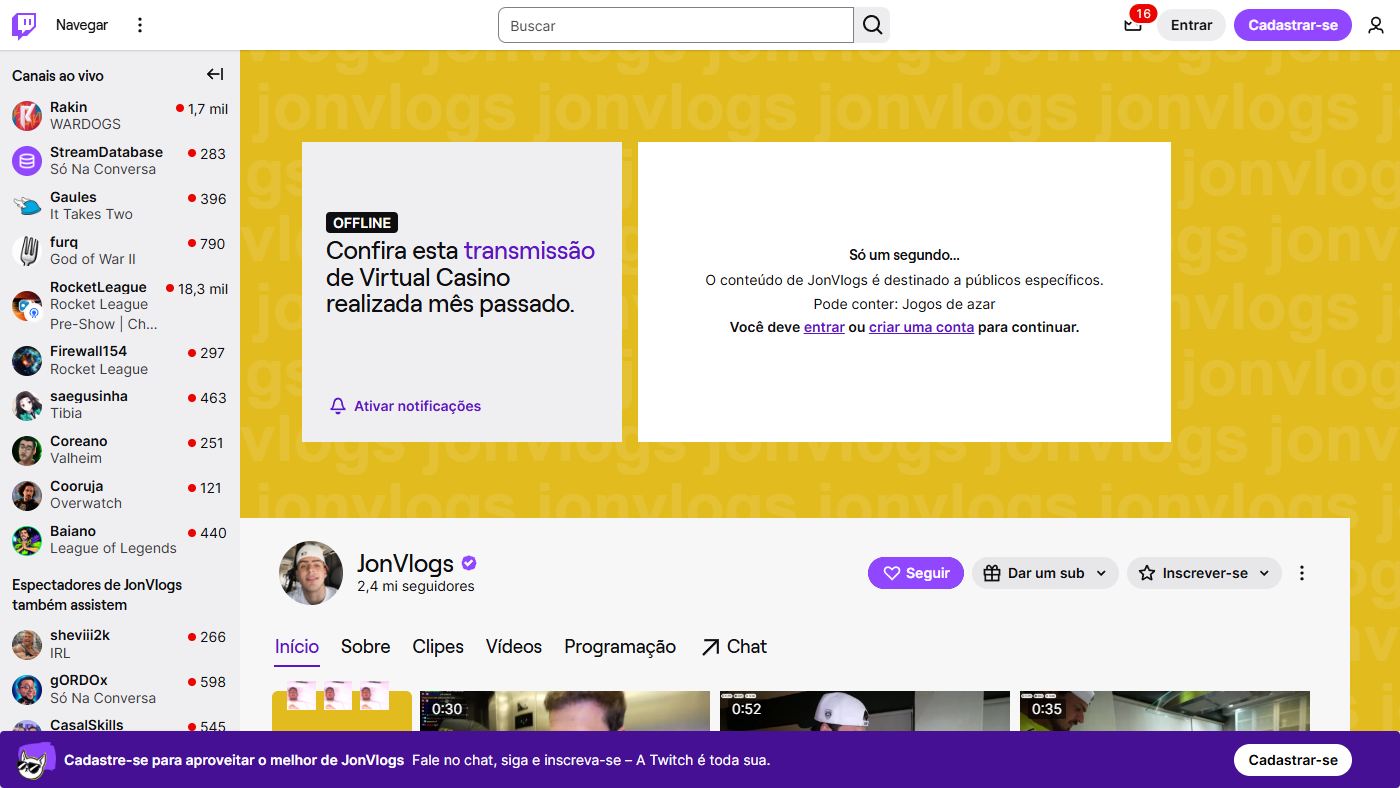Open the Twitch home logo
The height and width of the screenshot is (788, 1400).
pyautogui.click(x=24, y=25)
